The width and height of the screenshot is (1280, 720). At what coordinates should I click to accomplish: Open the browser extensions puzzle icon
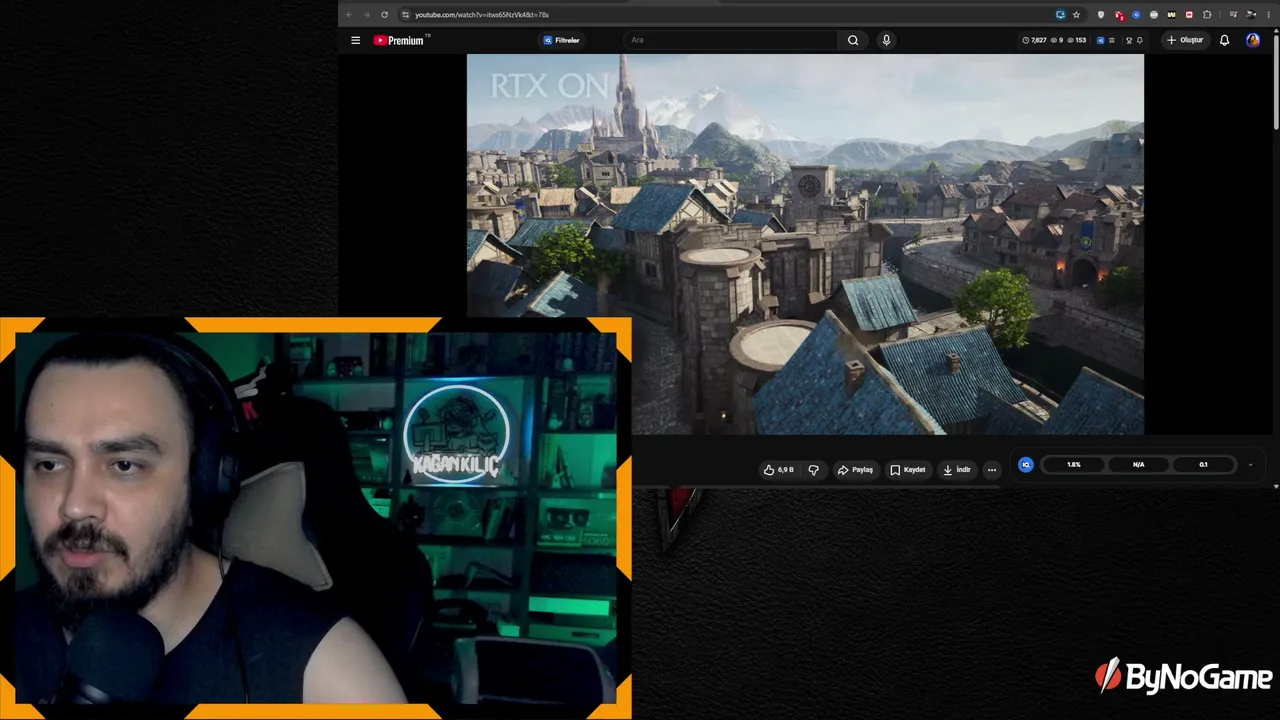[1207, 15]
